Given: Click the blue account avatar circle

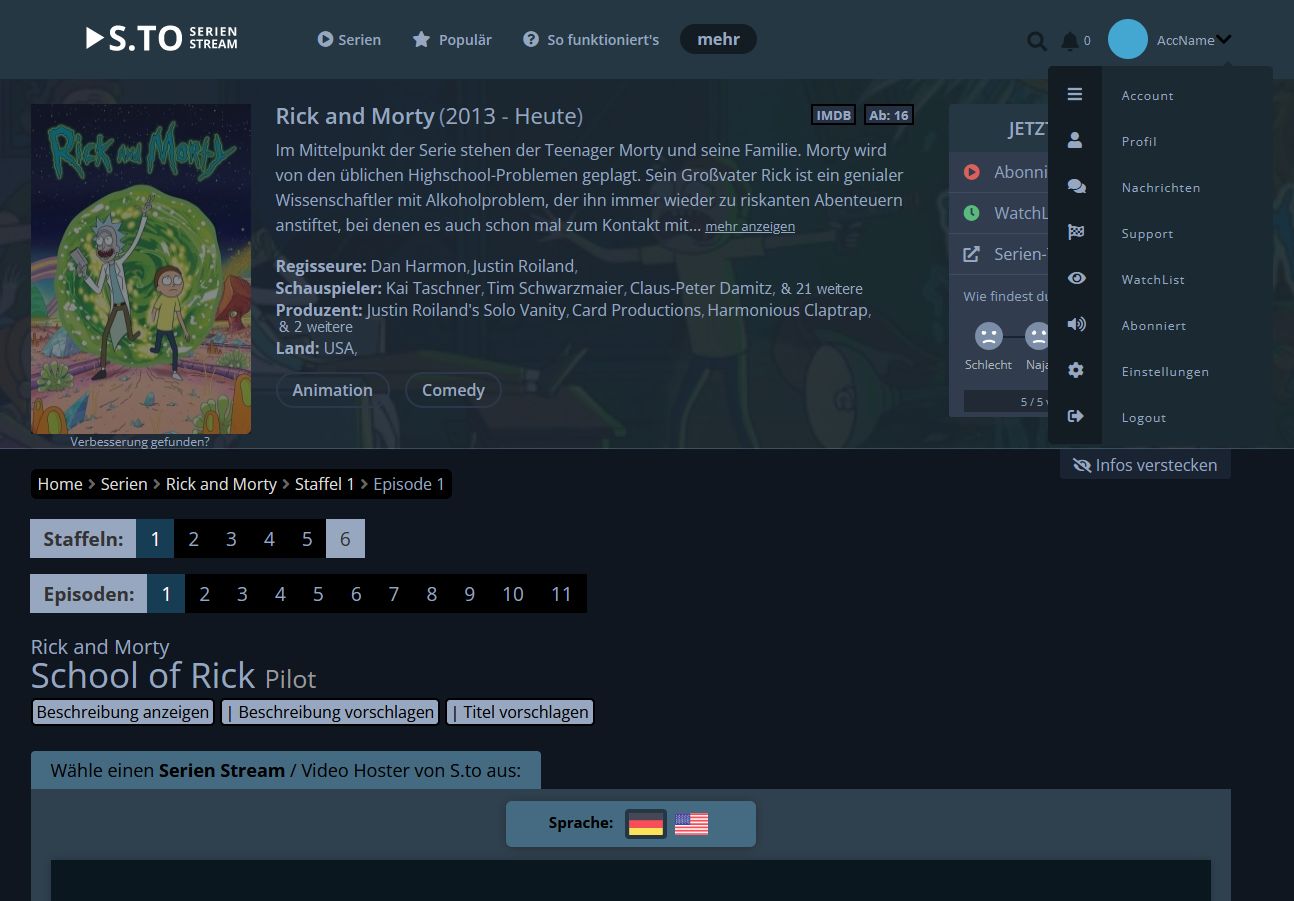Looking at the screenshot, I should 1128,40.
